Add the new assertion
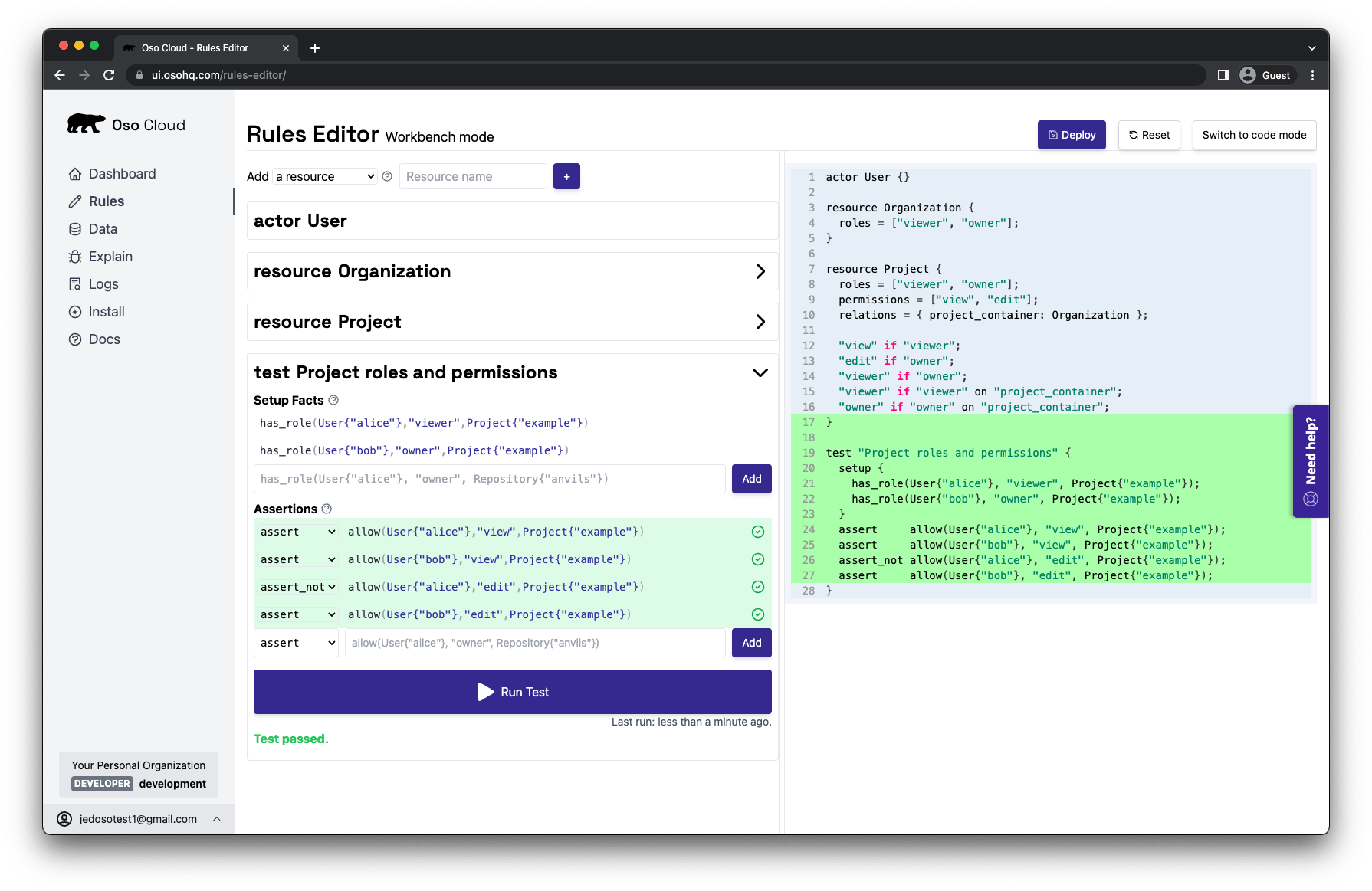 point(752,643)
